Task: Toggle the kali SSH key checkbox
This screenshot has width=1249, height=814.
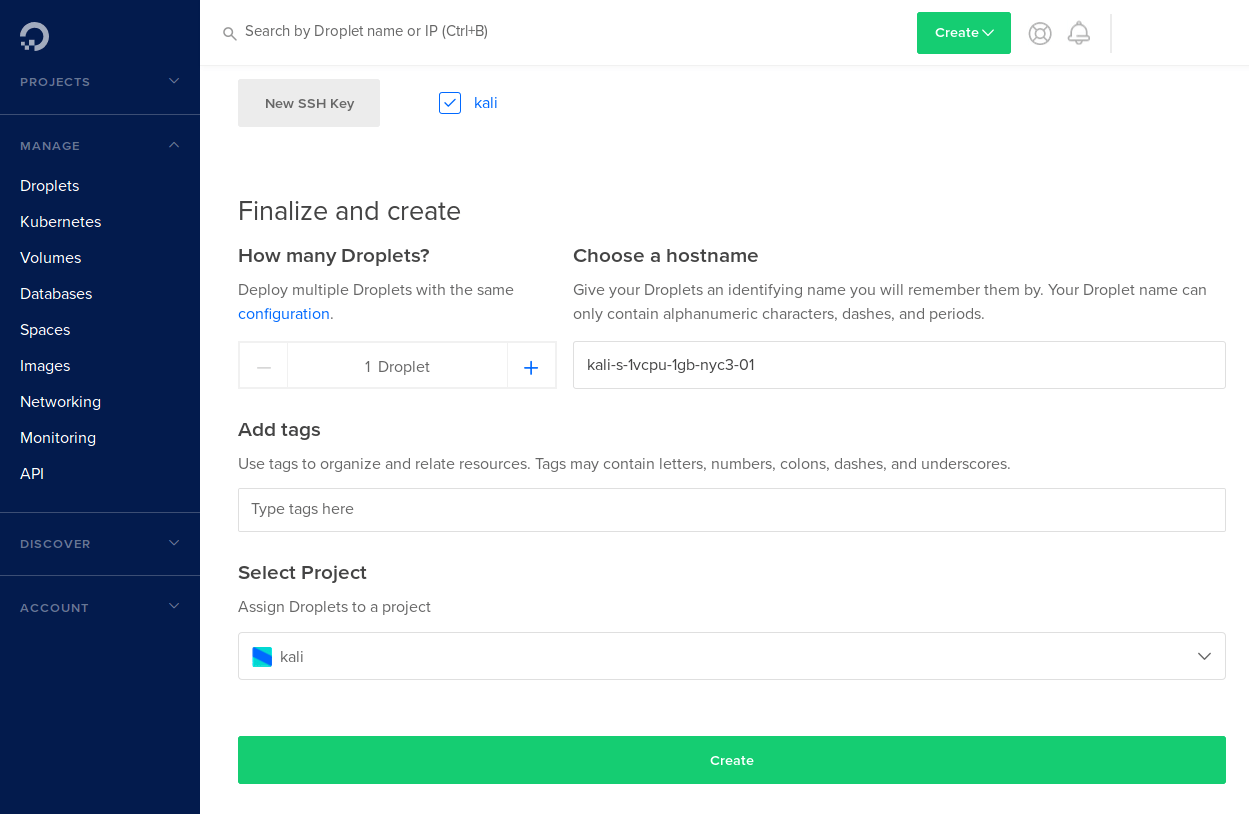Action: tap(450, 103)
